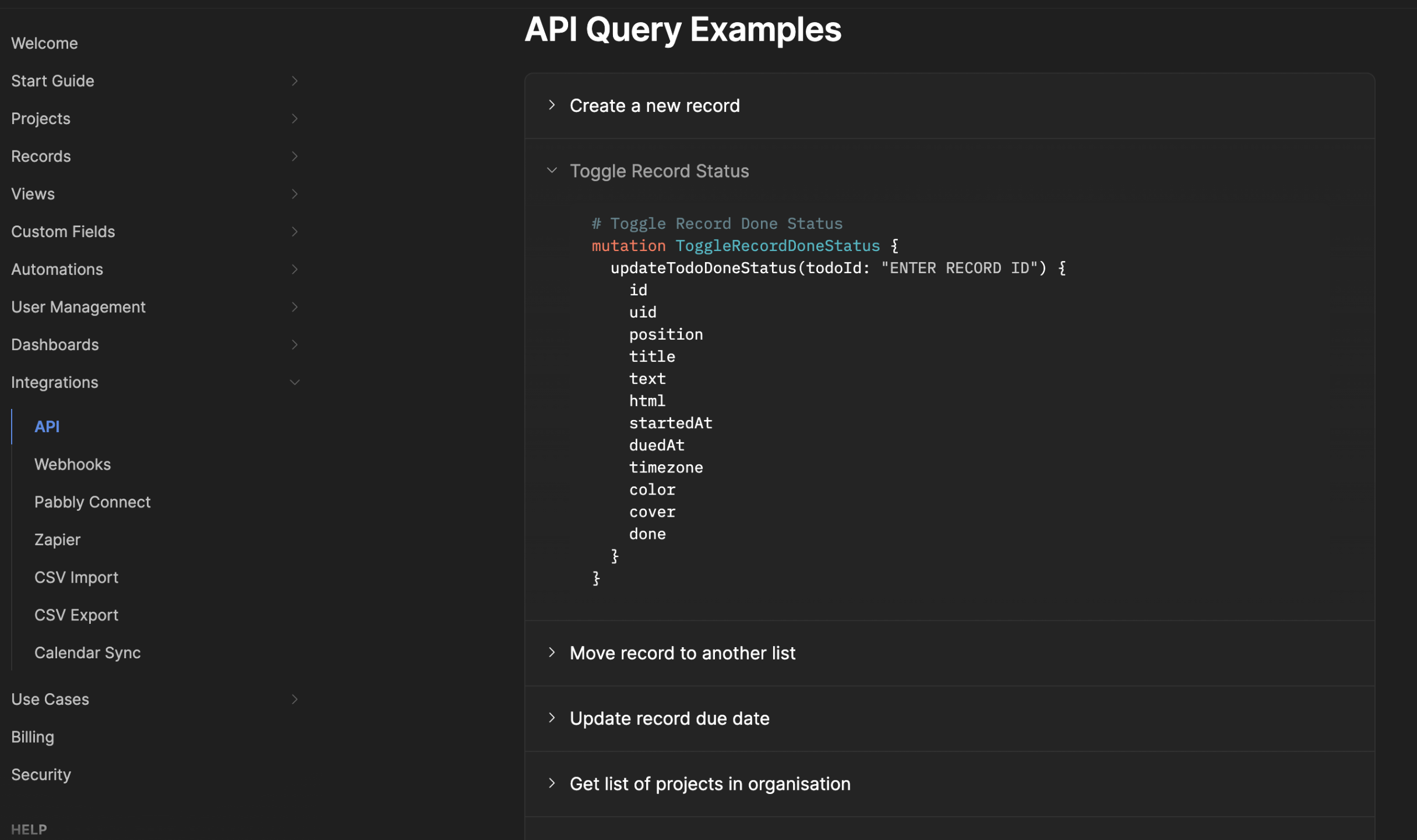The width and height of the screenshot is (1417, 840).
Task: Open the Start Guide section
Action: [52, 81]
